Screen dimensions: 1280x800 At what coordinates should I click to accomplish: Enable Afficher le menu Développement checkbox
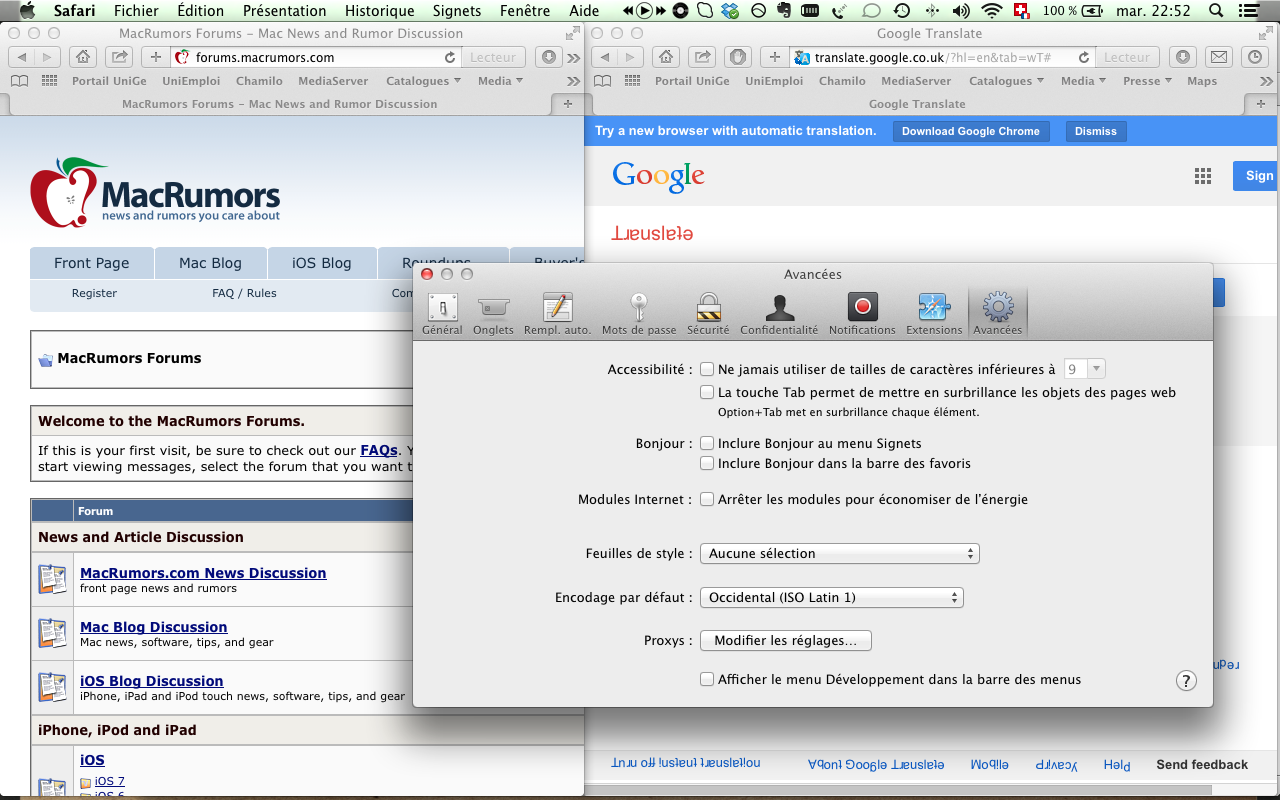(x=707, y=679)
